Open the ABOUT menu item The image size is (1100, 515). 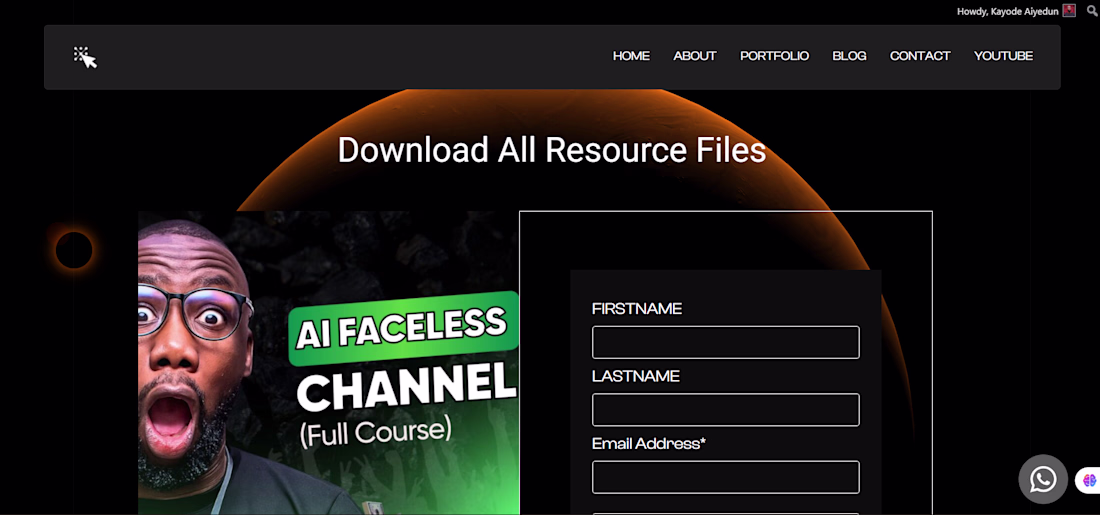695,56
